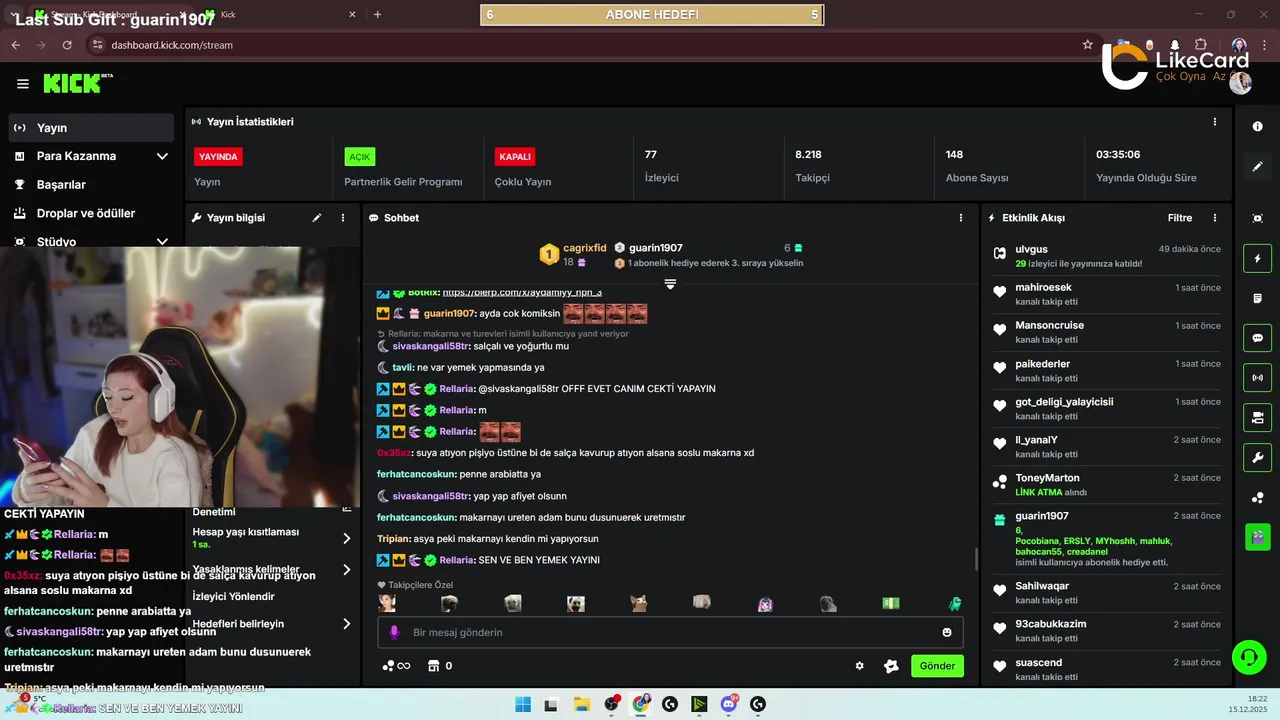
Task: Open a new browser tab
Action: click(377, 15)
